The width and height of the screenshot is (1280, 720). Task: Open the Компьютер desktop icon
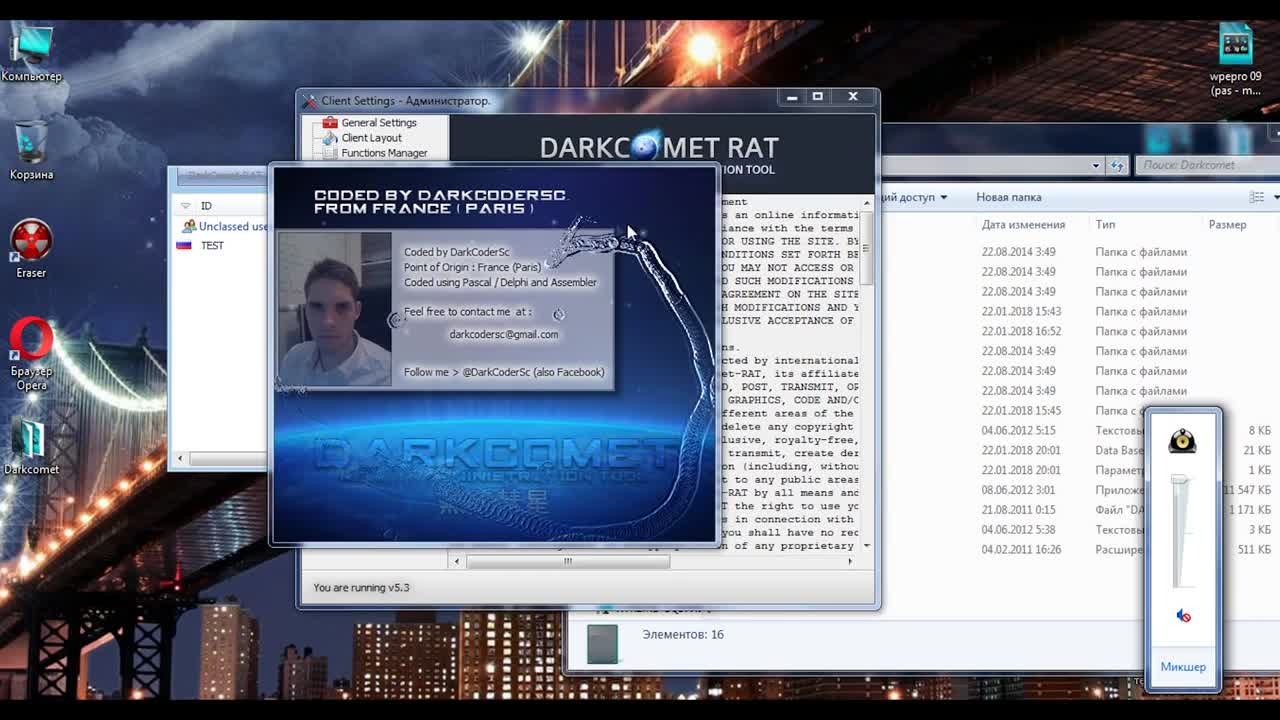(31, 53)
